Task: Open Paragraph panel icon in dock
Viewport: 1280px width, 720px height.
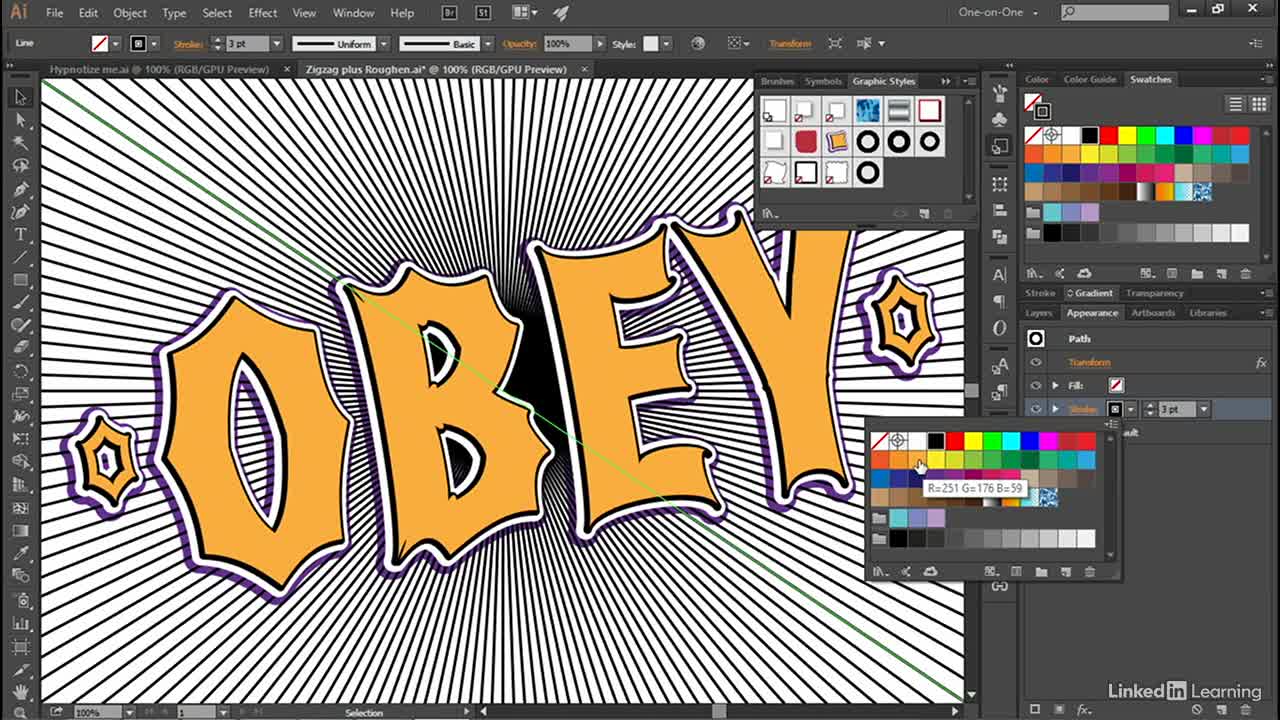Action: (x=1000, y=301)
